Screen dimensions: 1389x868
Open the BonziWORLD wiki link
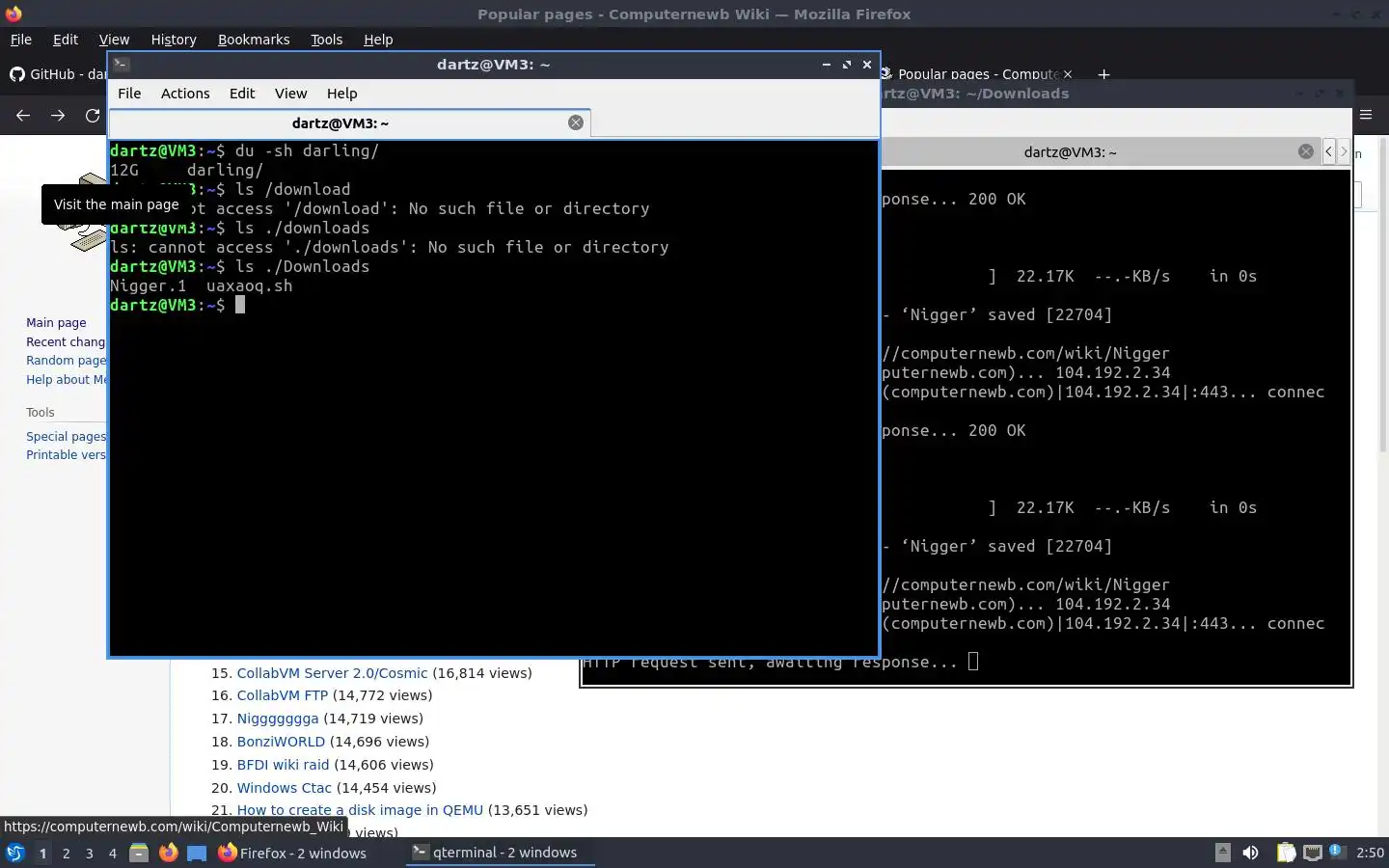coord(281,742)
